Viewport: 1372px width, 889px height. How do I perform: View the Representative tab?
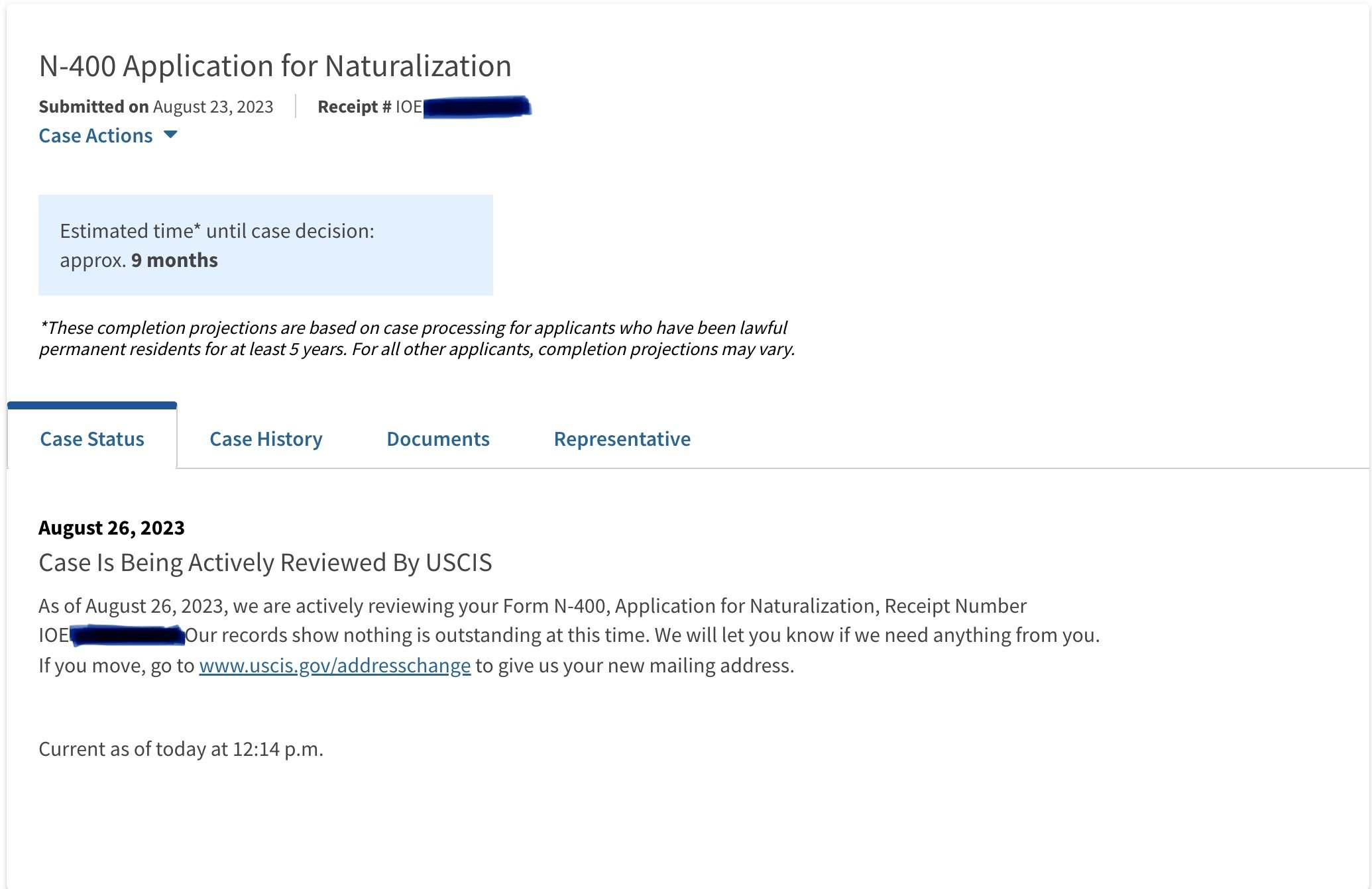[622, 439]
